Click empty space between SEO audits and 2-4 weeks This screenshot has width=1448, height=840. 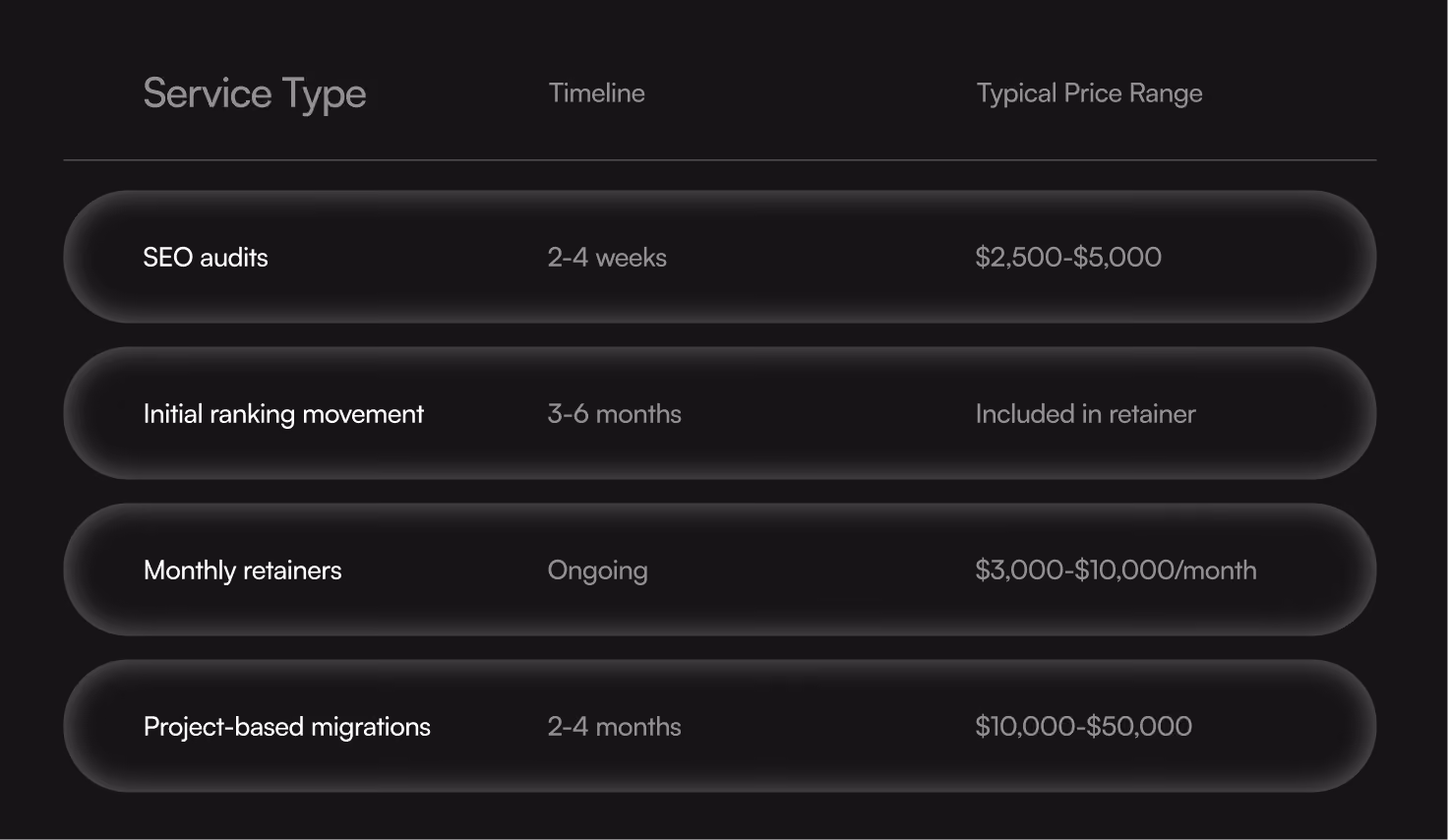click(x=407, y=258)
